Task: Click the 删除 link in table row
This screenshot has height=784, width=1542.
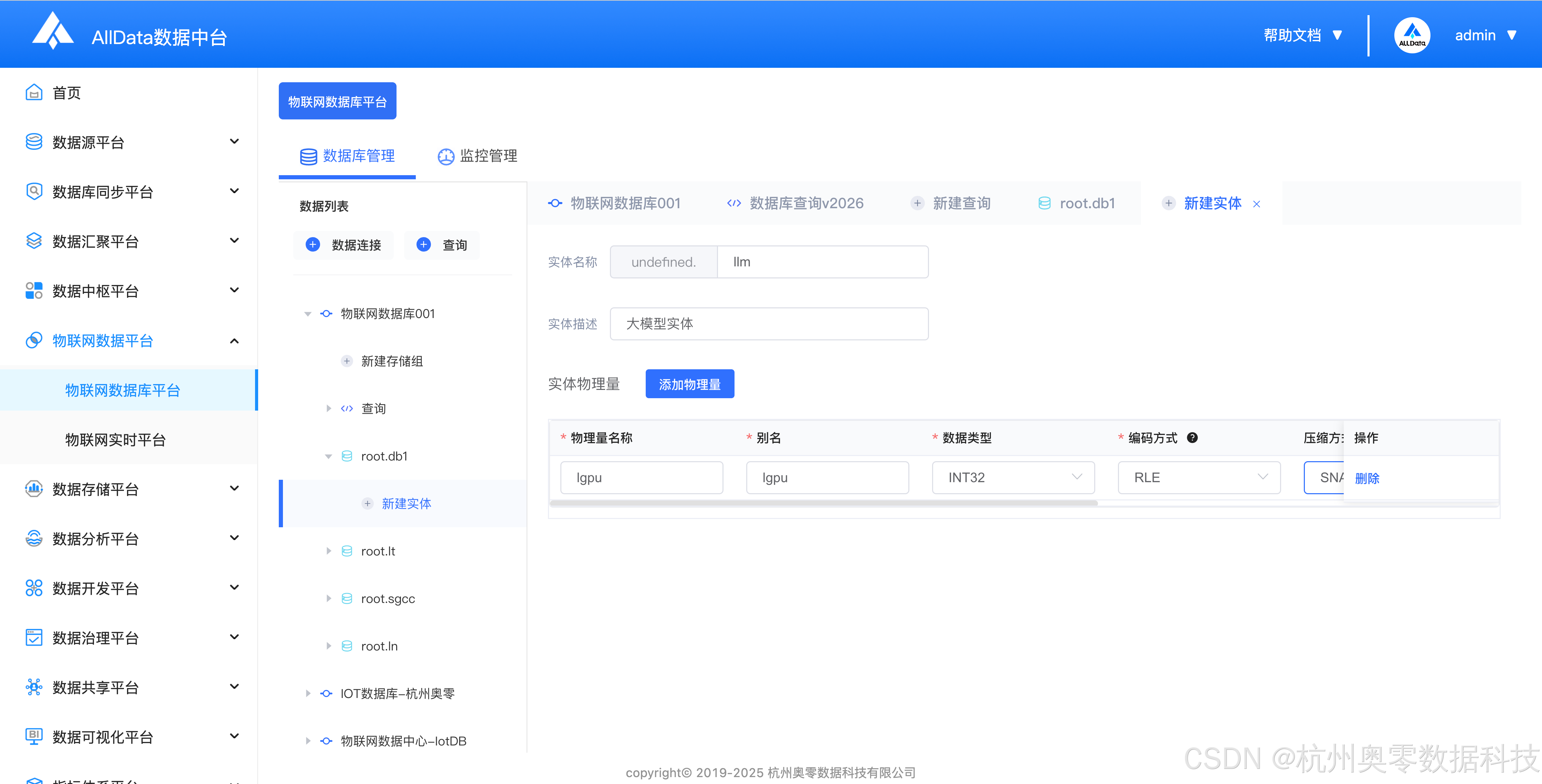Action: click(1366, 478)
